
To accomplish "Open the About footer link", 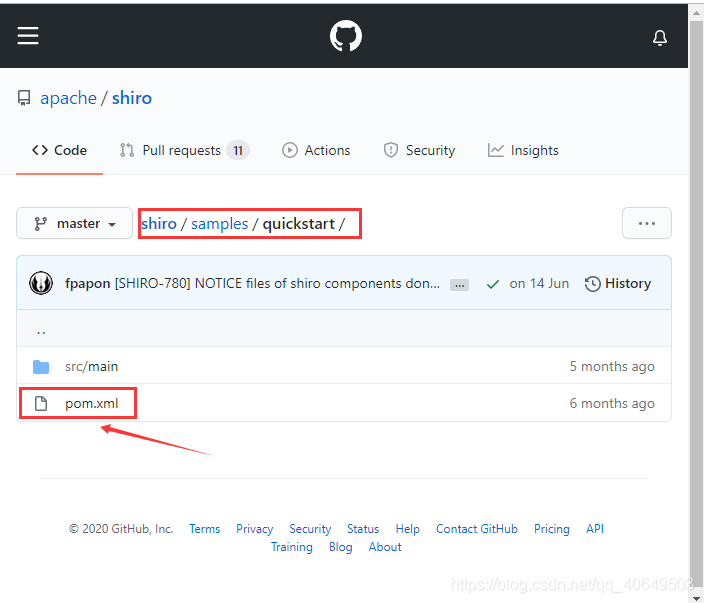I will click(385, 547).
